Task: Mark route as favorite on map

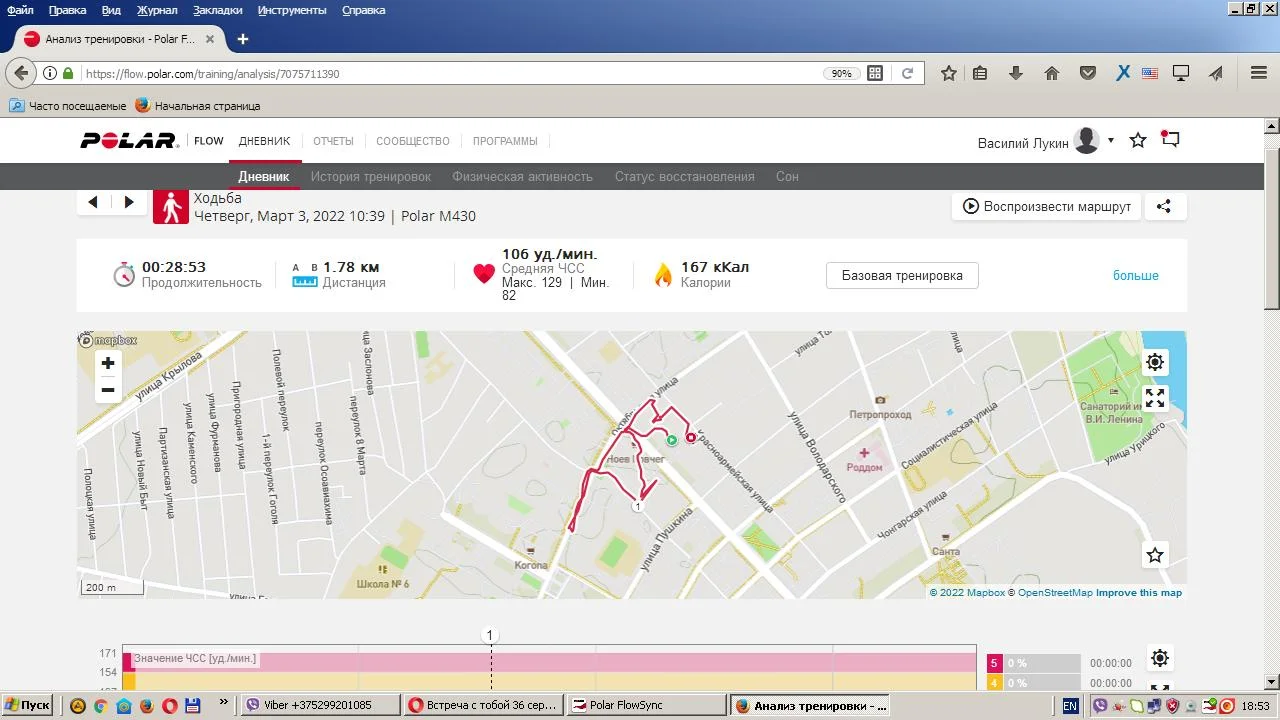Action: (1155, 554)
